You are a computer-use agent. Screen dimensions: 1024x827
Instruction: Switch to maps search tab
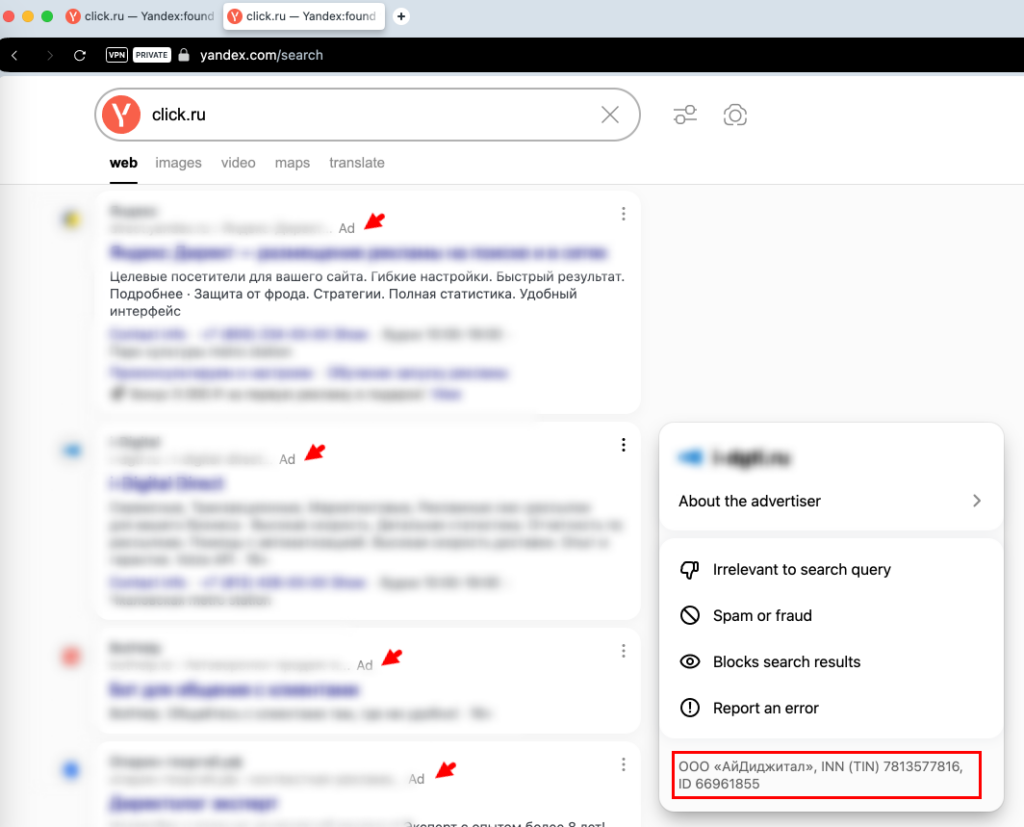(x=292, y=163)
